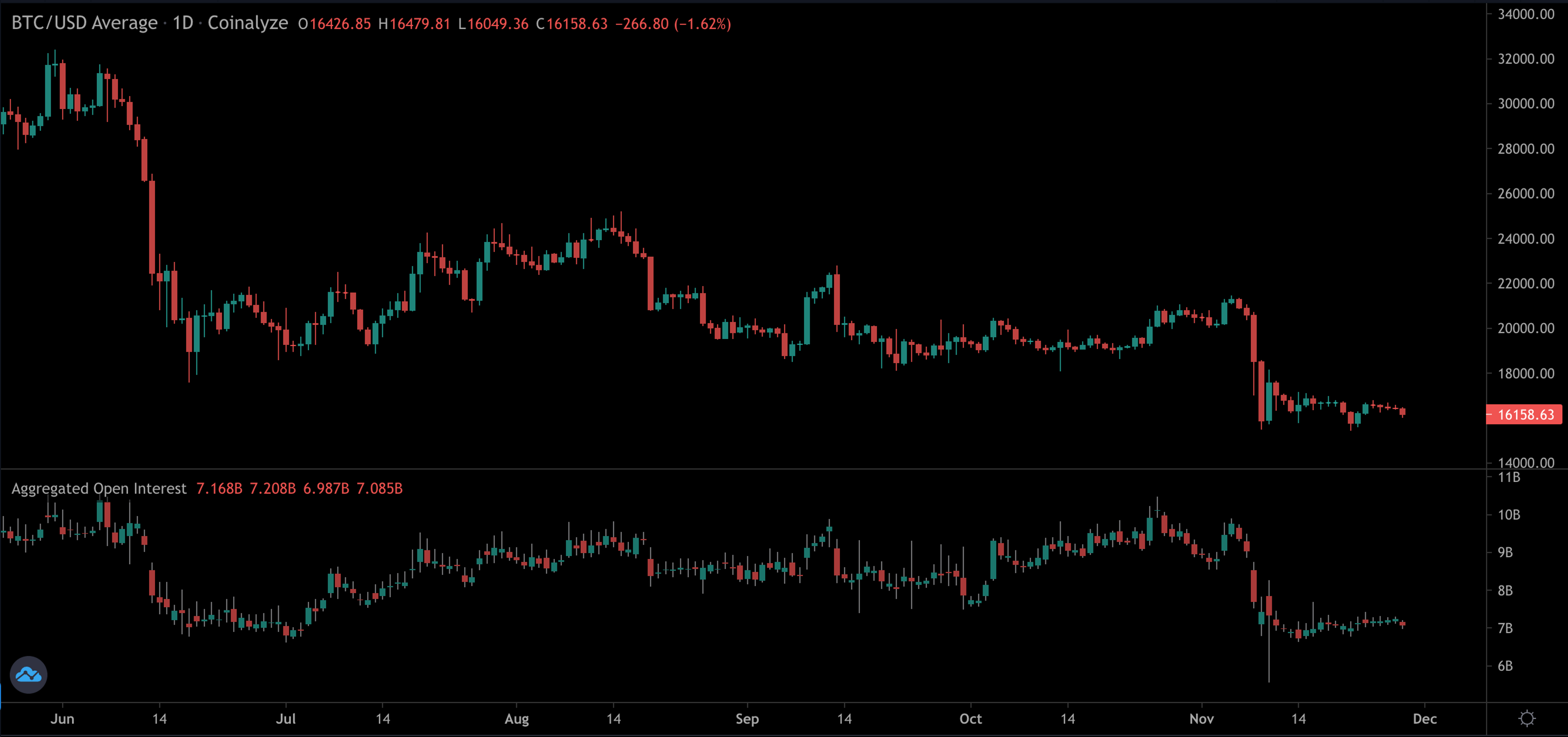This screenshot has width=1568, height=737.
Task: Click the Aug label on time axis
Action: point(516,719)
